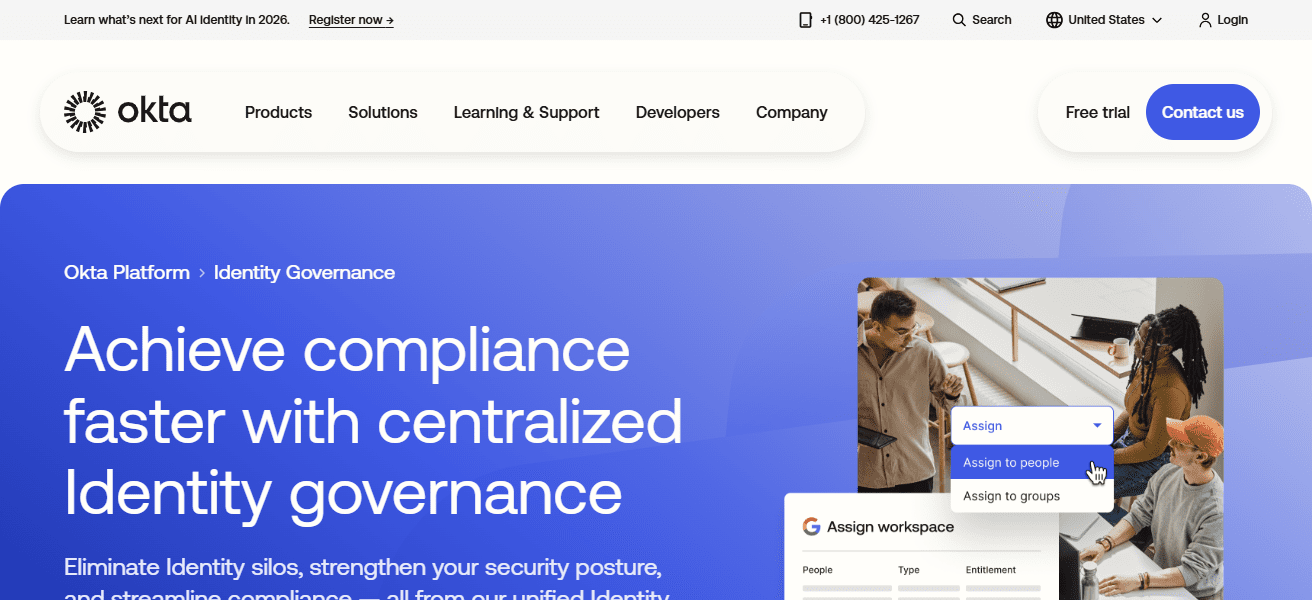The width and height of the screenshot is (1312, 600).
Task: Click the Contact us button
Action: click(1203, 112)
